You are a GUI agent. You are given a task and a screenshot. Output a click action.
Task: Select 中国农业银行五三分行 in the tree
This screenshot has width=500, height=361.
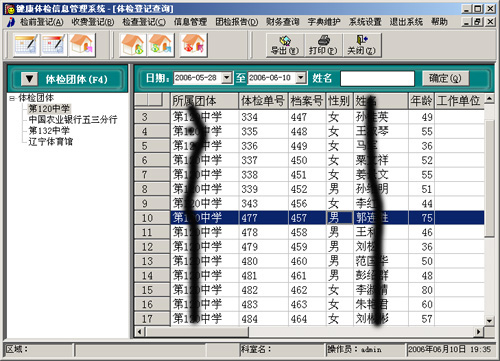point(73,119)
